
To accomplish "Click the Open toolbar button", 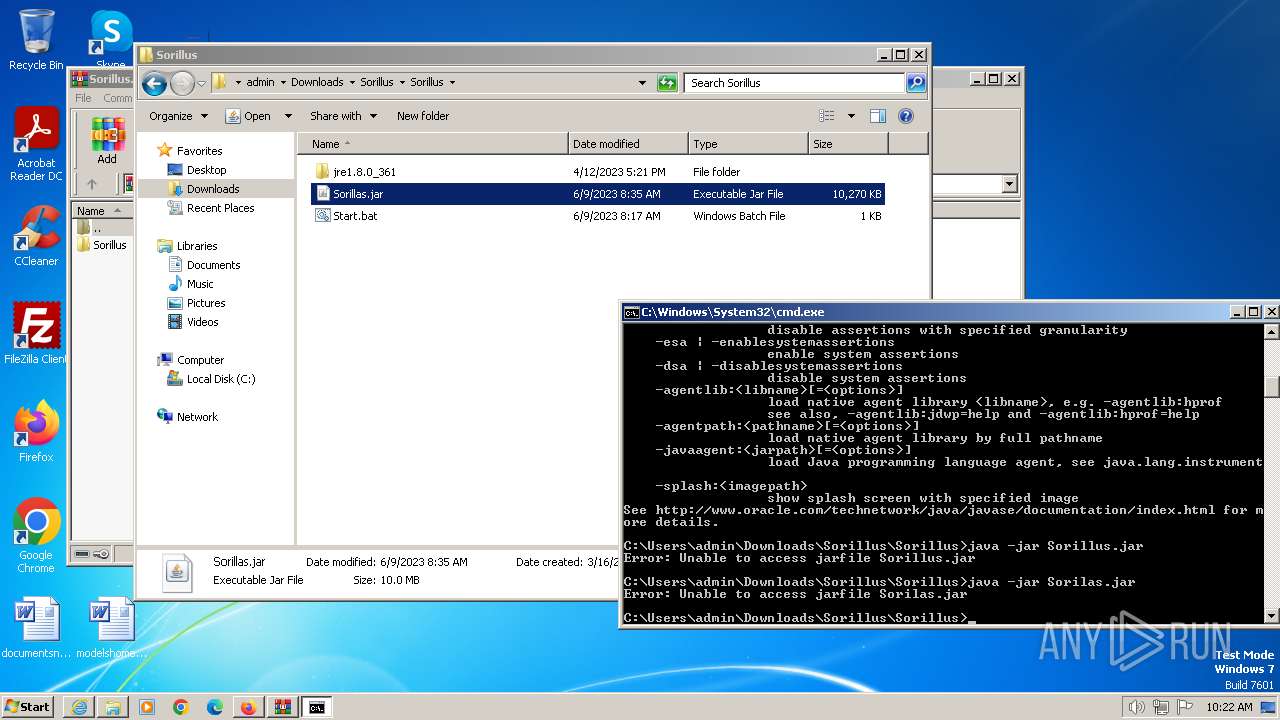I will pyautogui.click(x=248, y=116).
